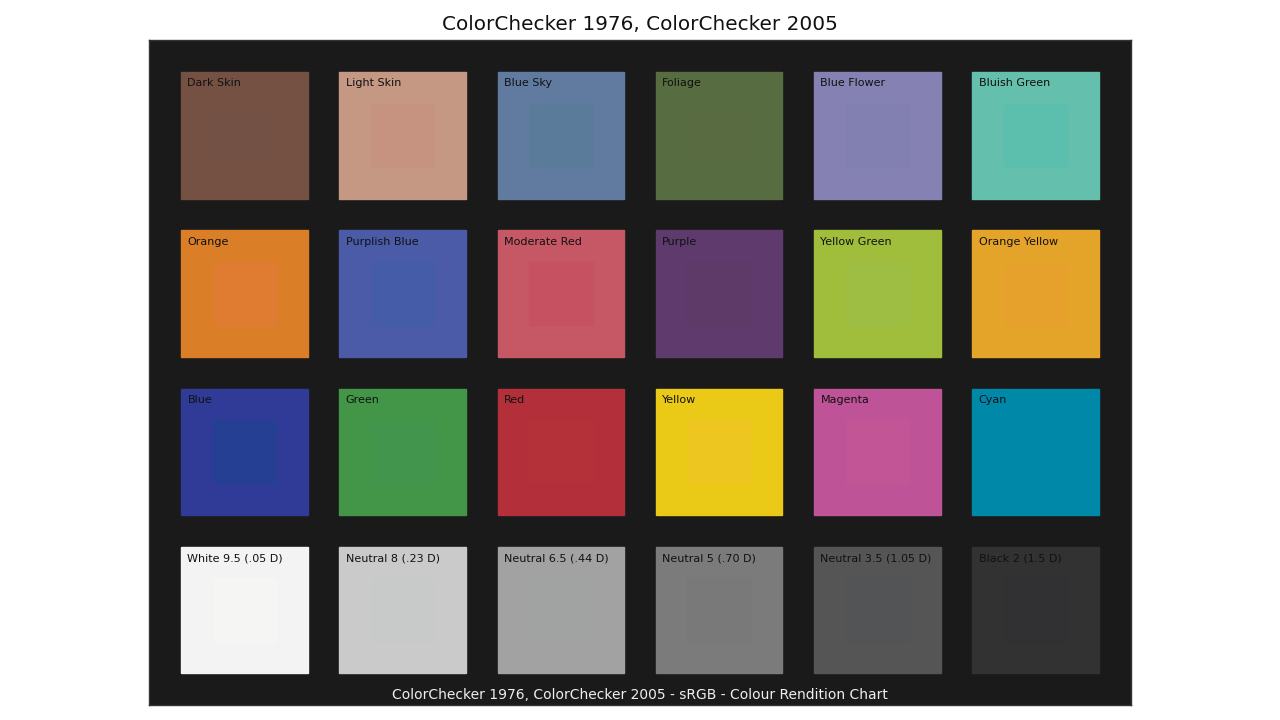Select the Light Skin swatch
1280x720 pixels.
click(403, 136)
